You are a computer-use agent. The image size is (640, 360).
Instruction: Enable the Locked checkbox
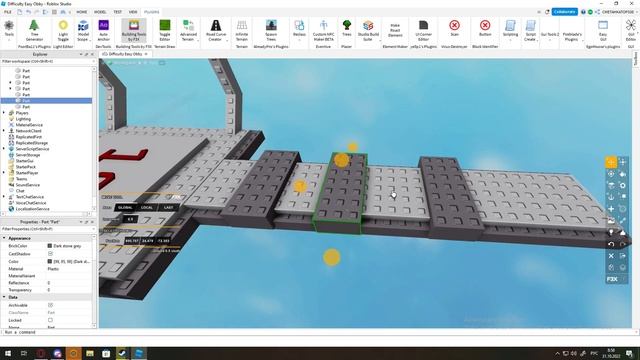tap(50, 320)
